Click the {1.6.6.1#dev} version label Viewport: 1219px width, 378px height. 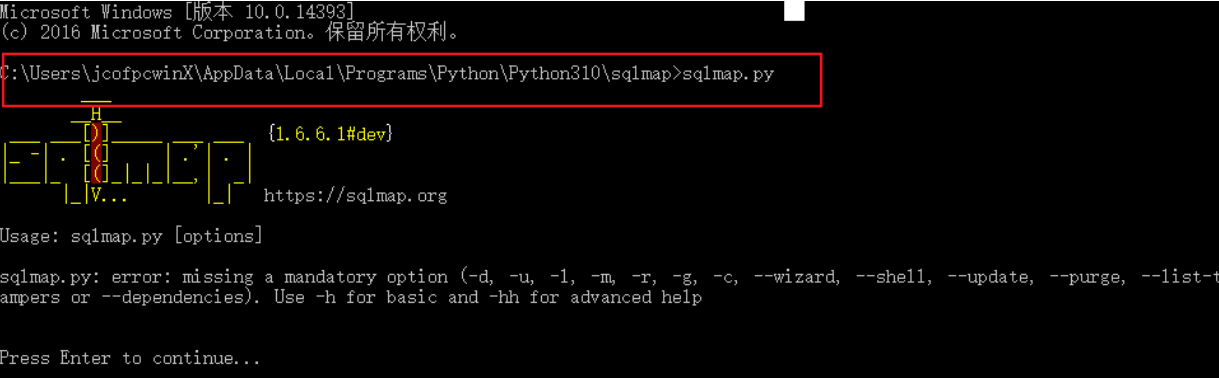point(331,133)
